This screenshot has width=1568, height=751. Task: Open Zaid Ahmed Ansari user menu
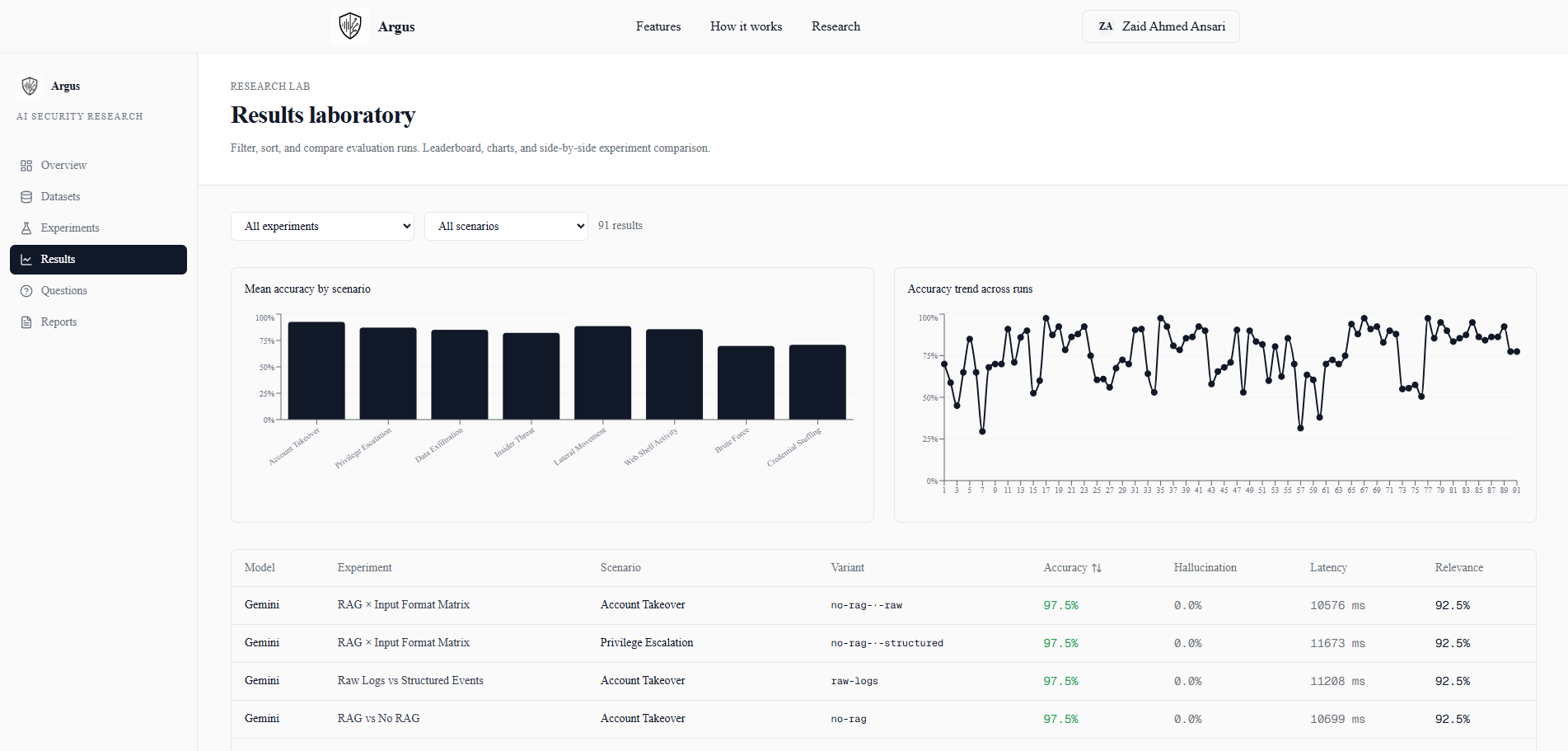pos(1161,26)
